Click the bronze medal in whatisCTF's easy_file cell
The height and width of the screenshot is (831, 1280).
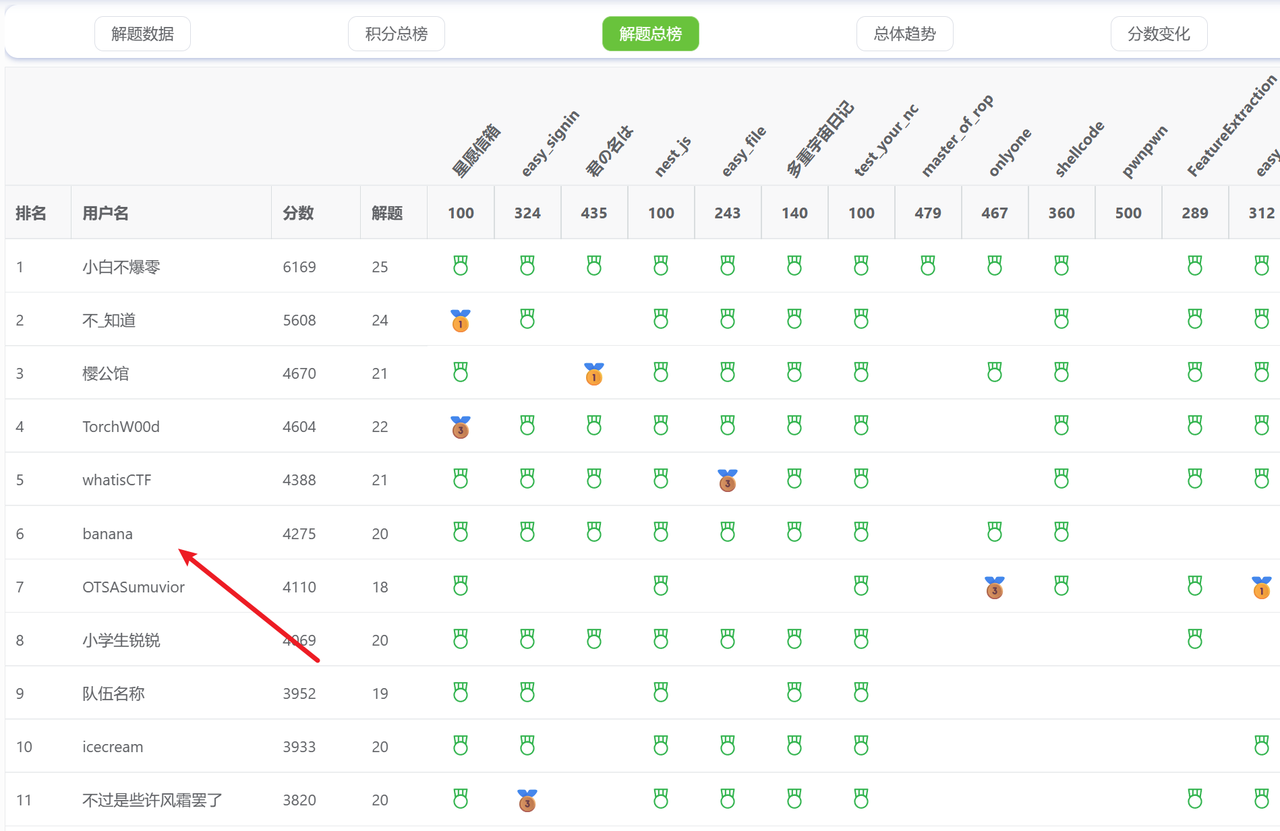pos(727,480)
